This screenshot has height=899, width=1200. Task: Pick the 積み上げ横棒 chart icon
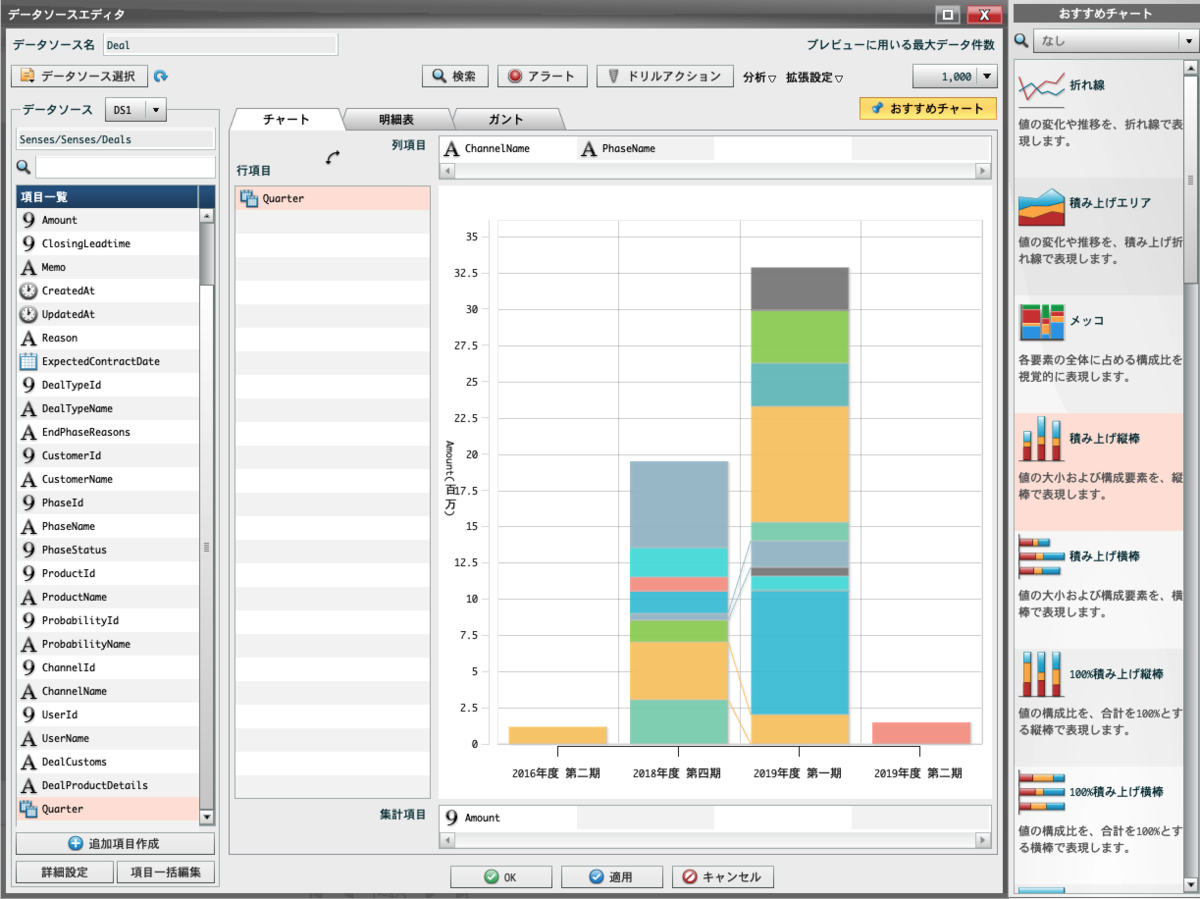(x=1041, y=557)
